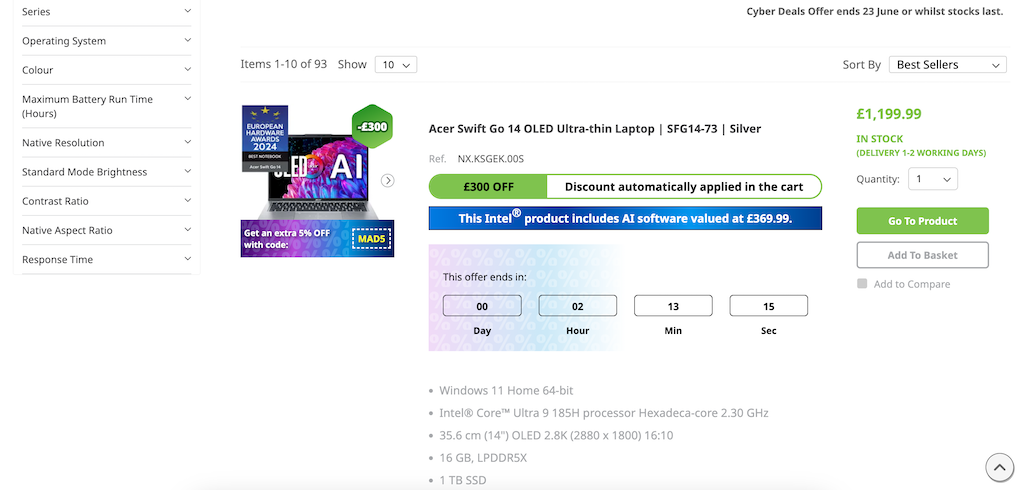
Task: Click the 14" OLED 2.8K display spec
Action: click(556, 435)
